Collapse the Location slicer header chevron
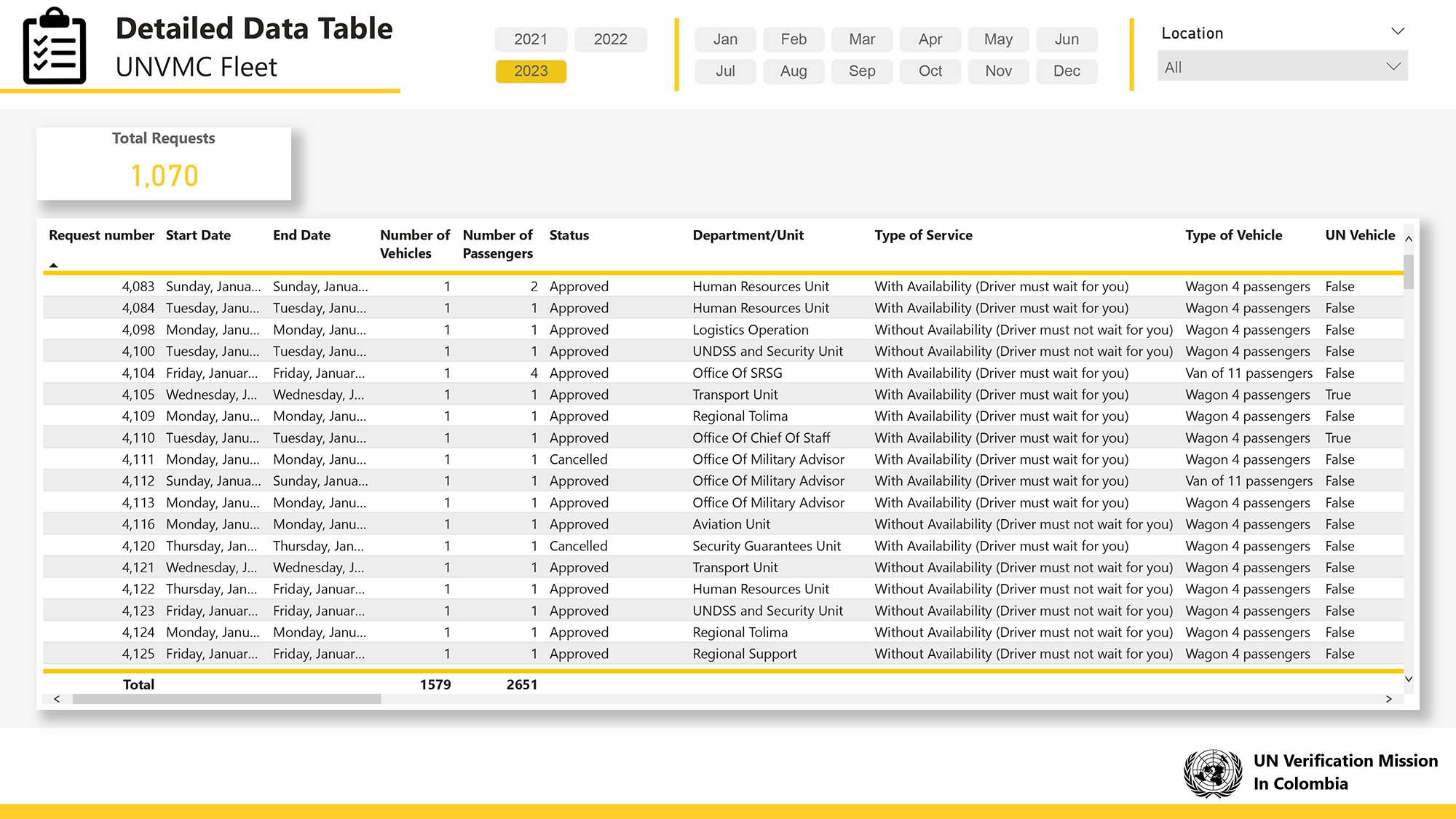The image size is (1456, 819). coord(1397,31)
